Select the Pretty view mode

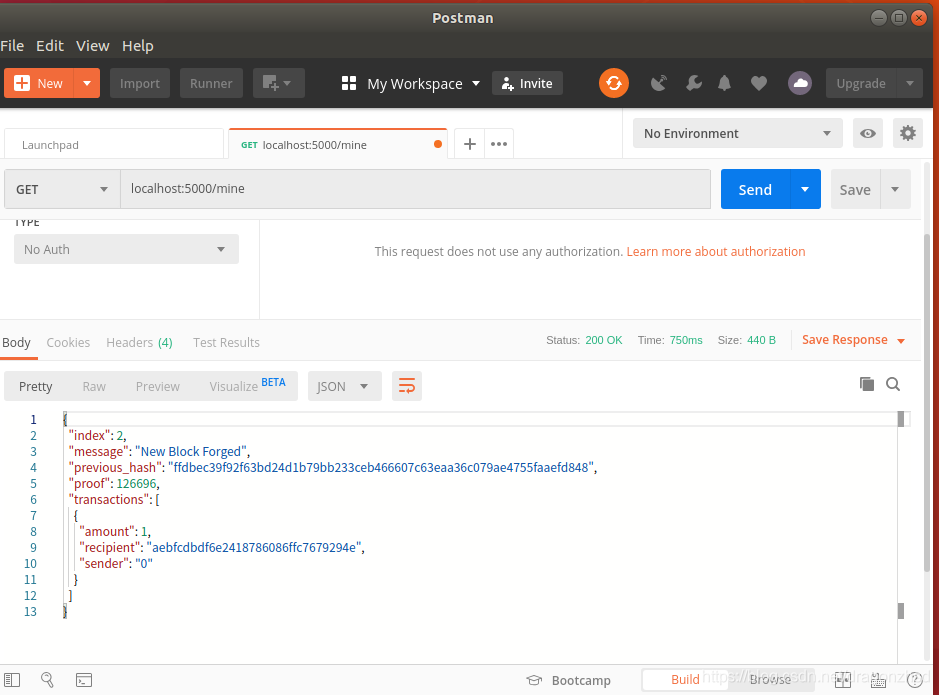click(35, 386)
